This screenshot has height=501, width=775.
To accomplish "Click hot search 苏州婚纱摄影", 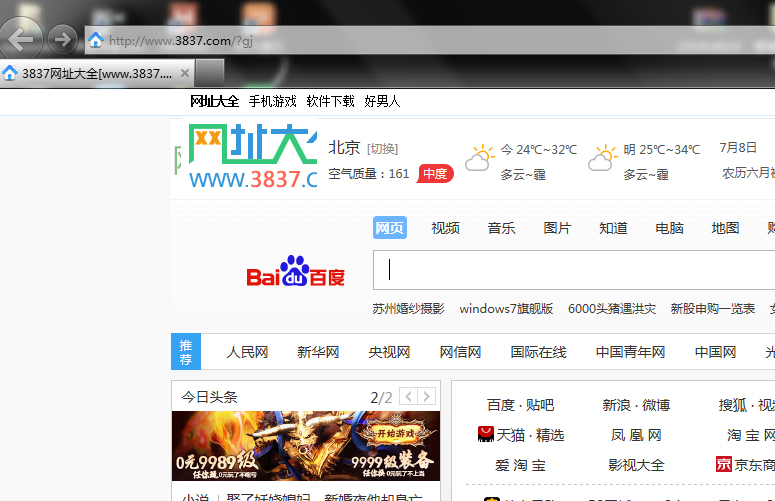I will point(408,309).
